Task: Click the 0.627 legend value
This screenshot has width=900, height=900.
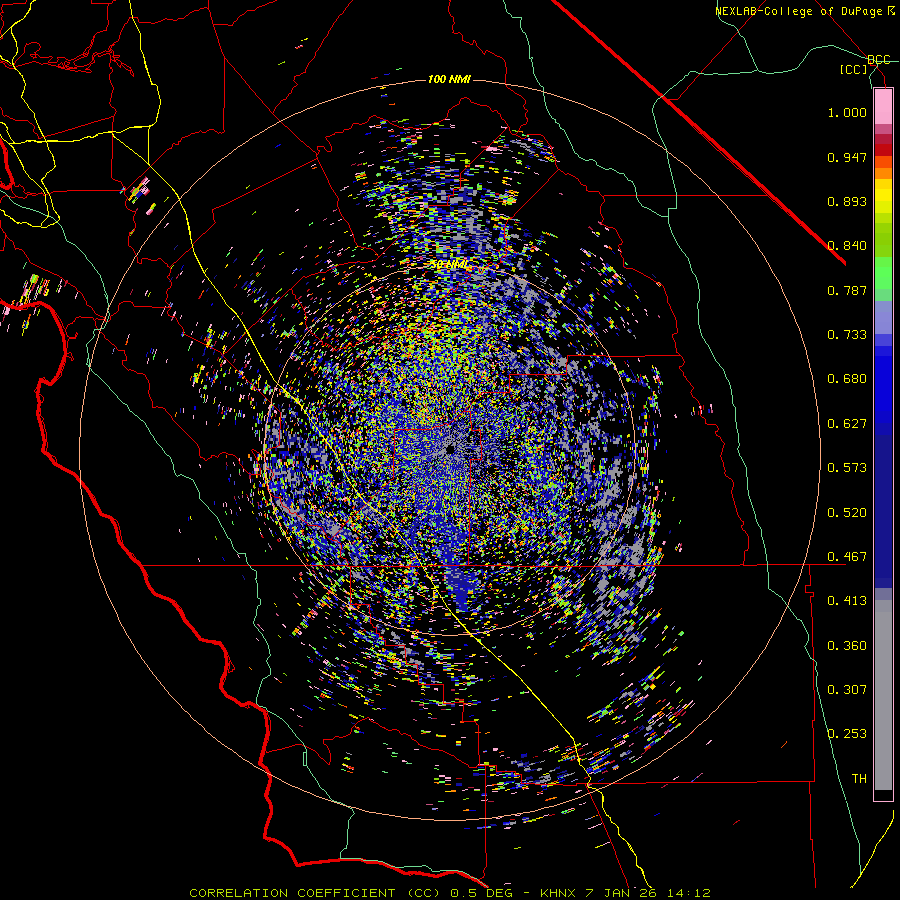Action: pyautogui.click(x=847, y=424)
